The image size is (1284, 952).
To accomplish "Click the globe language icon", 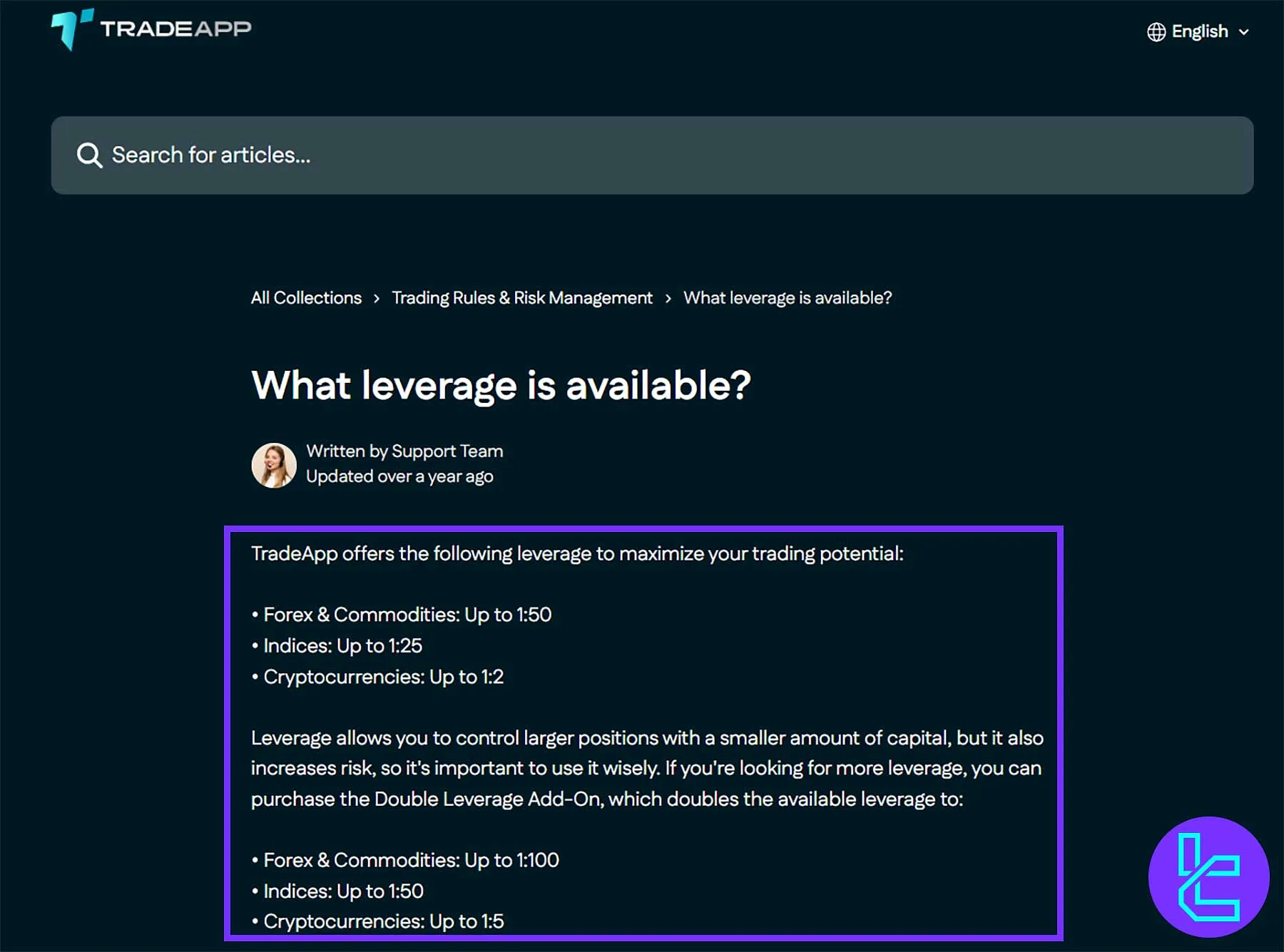I will click(x=1156, y=31).
